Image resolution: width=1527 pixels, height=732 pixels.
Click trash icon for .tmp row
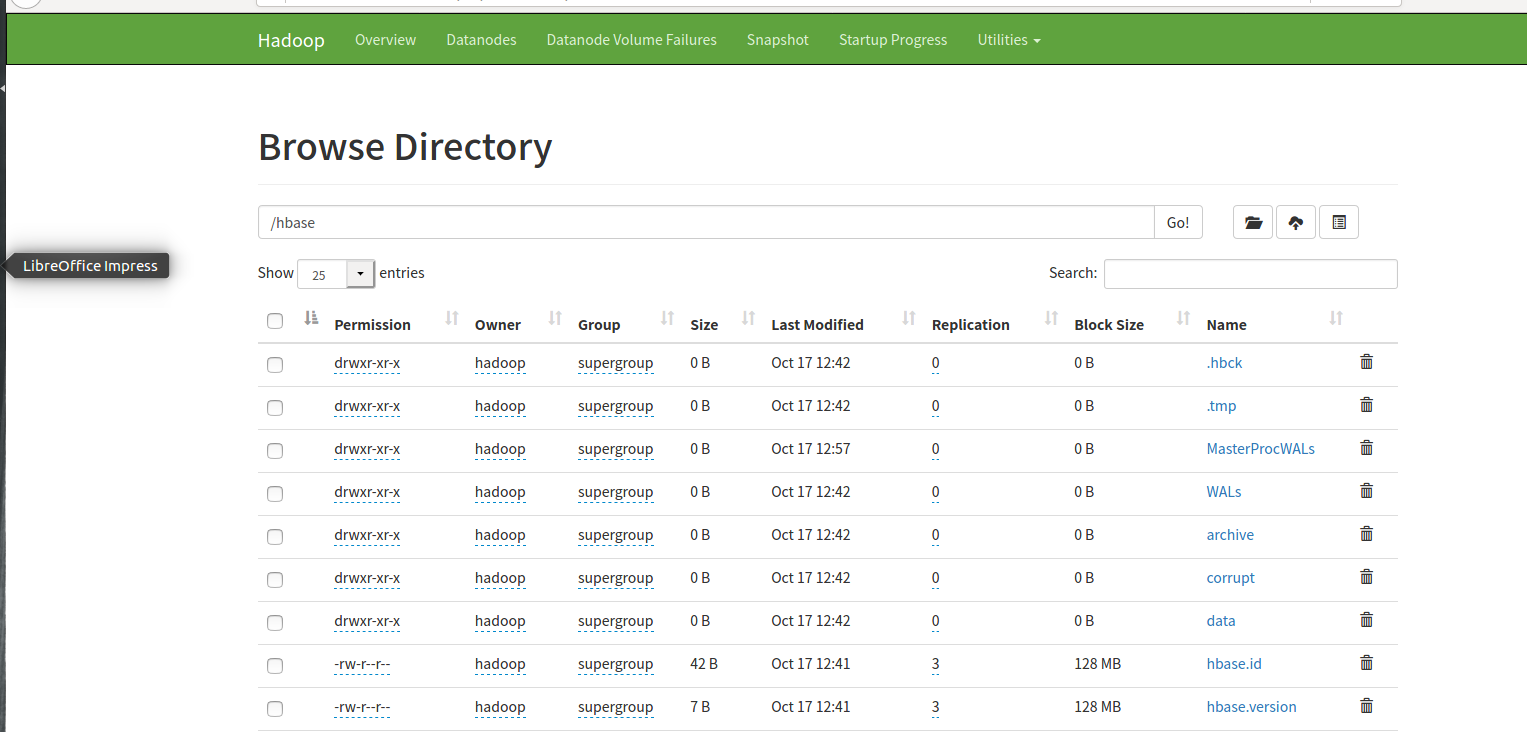point(1366,405)
